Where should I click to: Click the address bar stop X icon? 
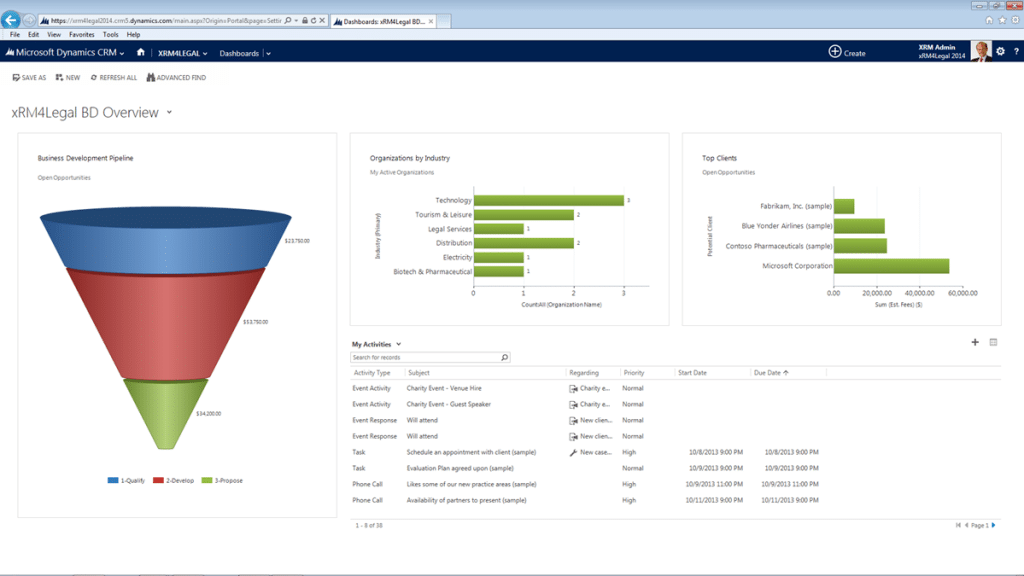tap(322, 21)
